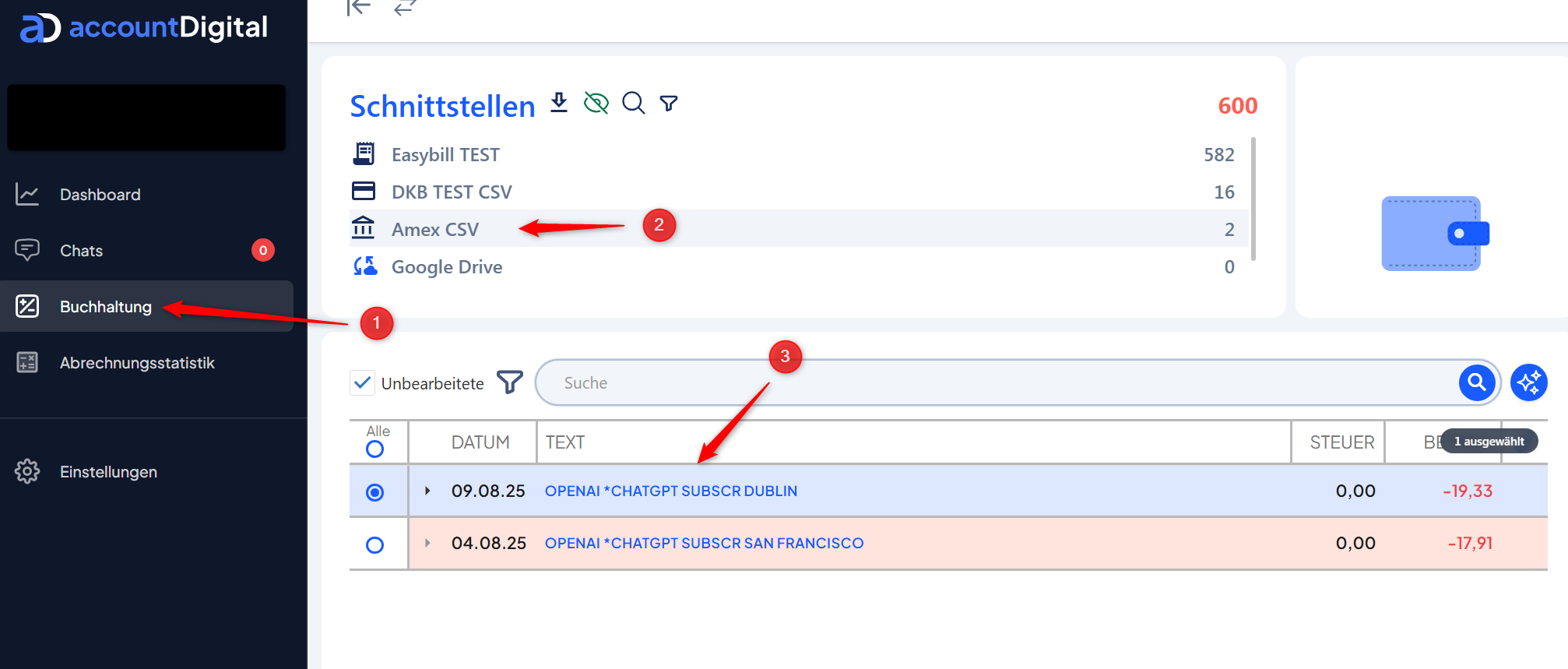
Task: Sort by the TEXT column header
Action: coord(564,442)
